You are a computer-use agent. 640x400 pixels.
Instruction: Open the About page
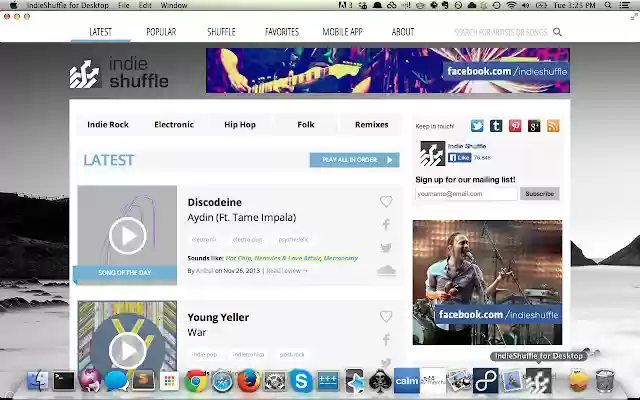pyautogui.click(x=403, y=32)
